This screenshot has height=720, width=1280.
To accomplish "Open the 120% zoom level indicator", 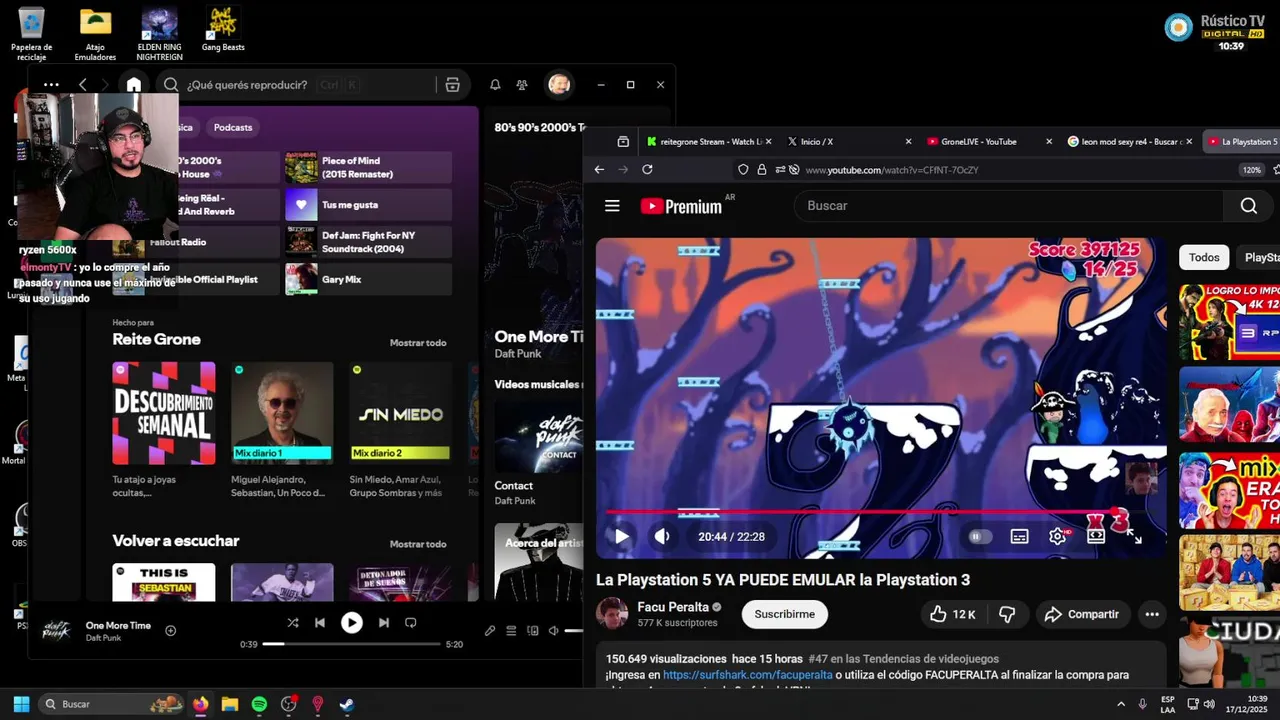I will 1252,170.
